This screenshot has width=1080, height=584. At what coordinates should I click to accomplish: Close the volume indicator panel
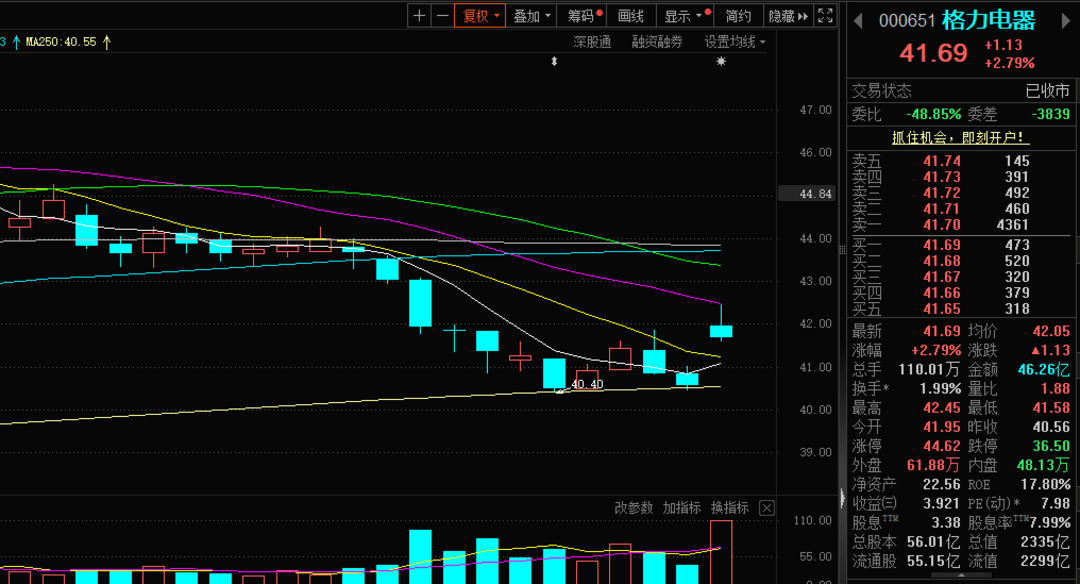click(x=767, y=508)
